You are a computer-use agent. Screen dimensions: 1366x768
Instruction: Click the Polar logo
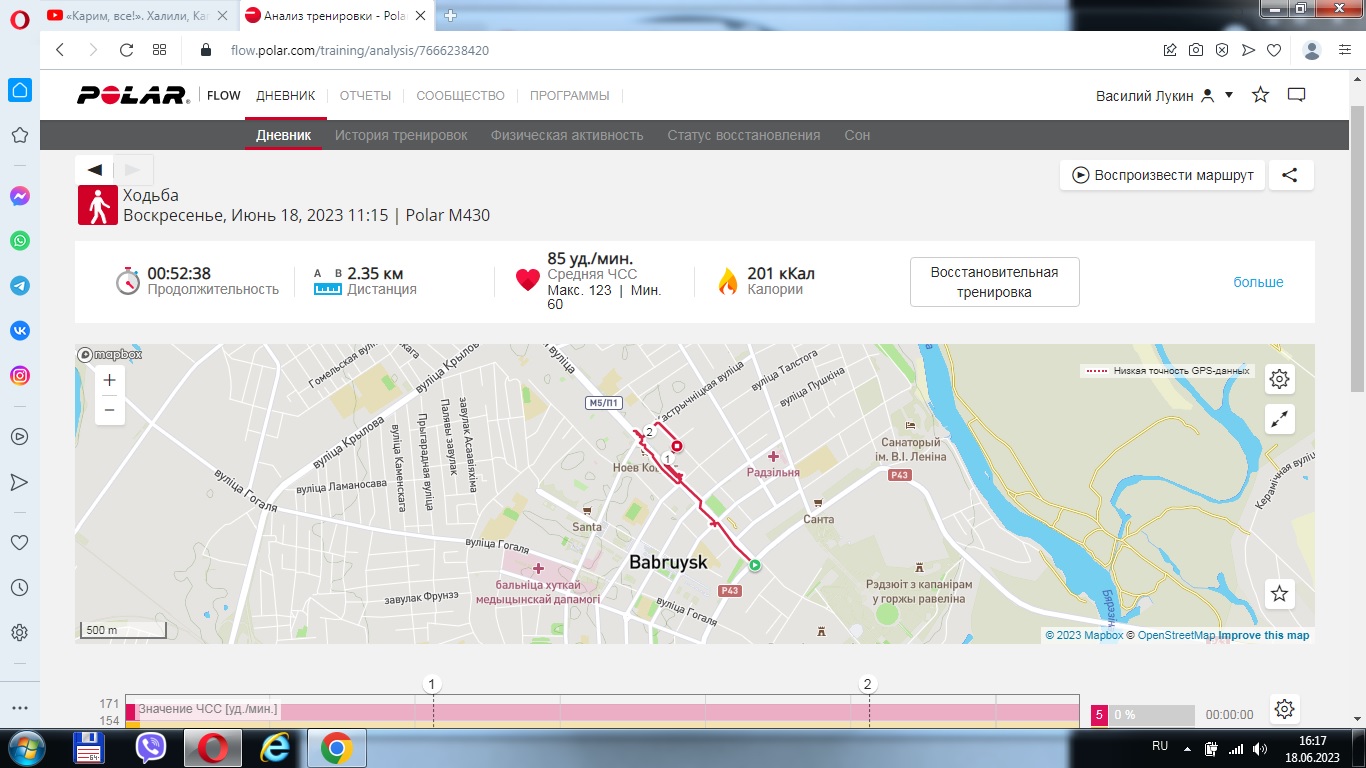click(x=133, y=96)
